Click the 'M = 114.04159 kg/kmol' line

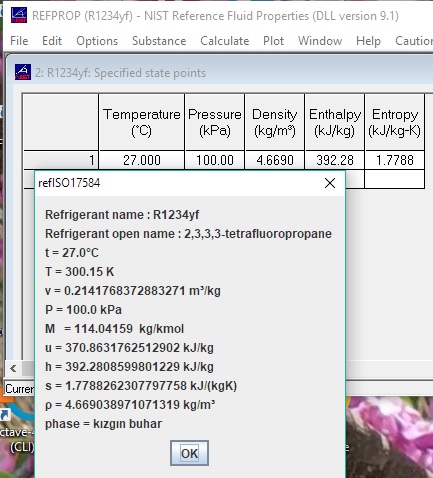point(114,329)
